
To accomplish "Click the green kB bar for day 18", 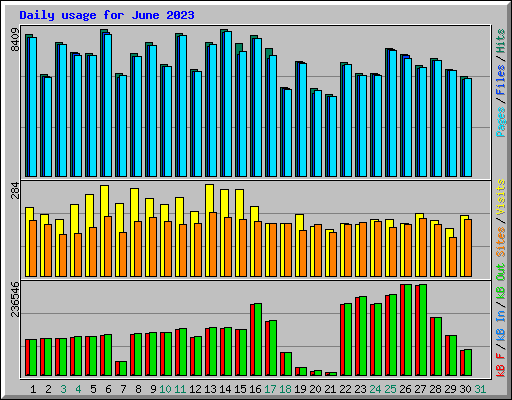I will [x=288, y=364].
